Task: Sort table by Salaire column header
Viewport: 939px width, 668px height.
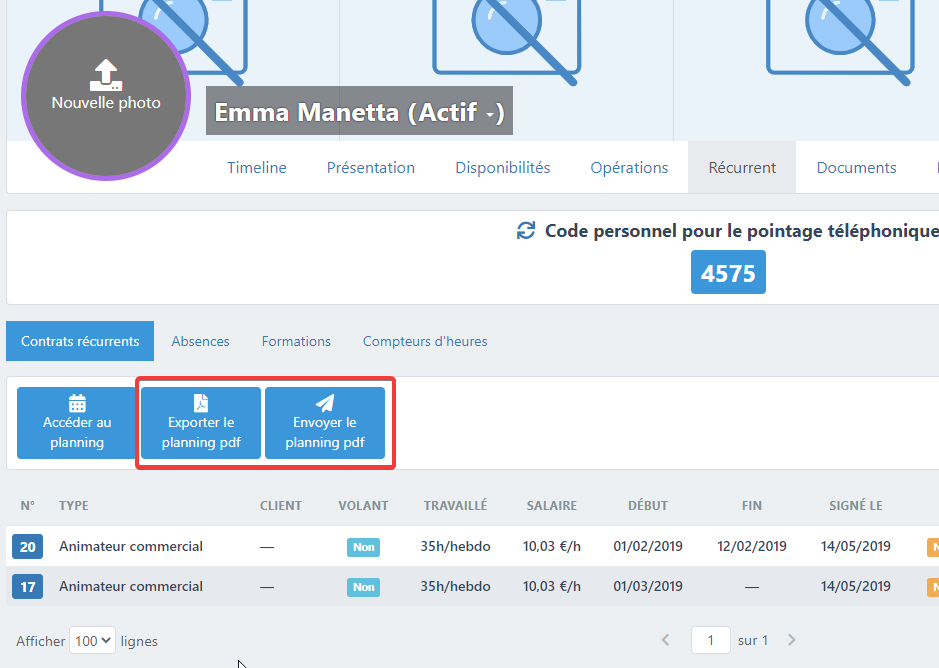Action: click(551, 506)
